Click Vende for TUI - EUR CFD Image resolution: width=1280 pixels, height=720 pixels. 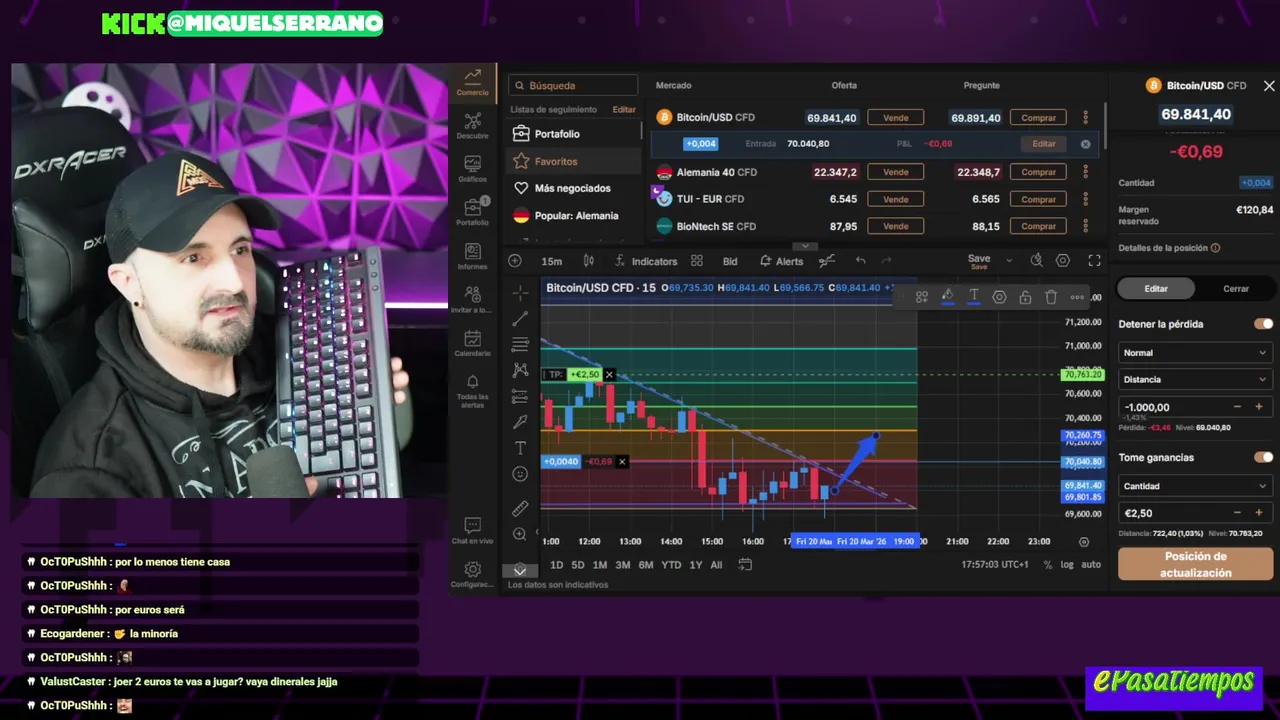[896, 199]
